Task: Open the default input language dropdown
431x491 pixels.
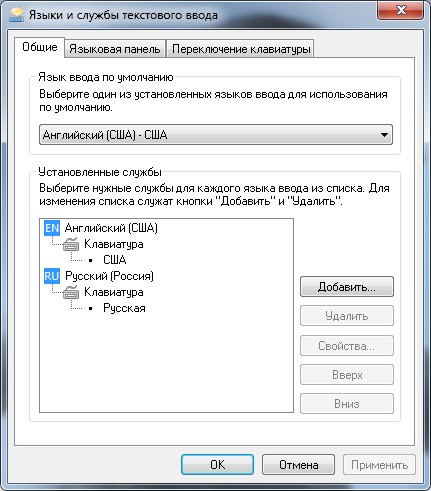Action: [x=216, y=135]
